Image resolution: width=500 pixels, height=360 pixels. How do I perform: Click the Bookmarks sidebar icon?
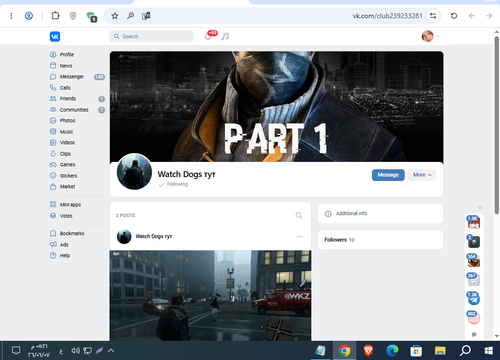53,233
